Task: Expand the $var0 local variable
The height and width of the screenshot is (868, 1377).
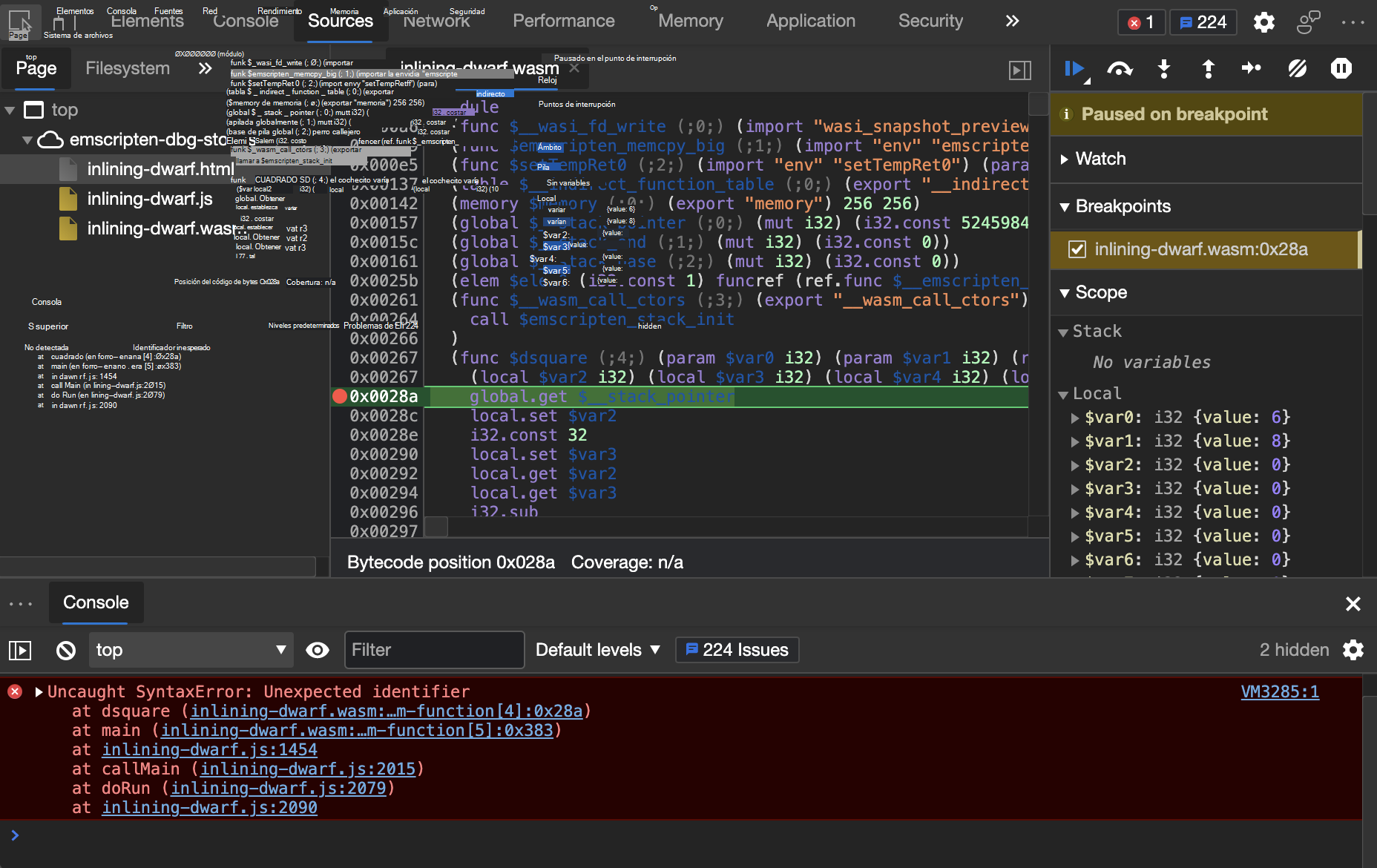Action: [x=1074, y=418]
